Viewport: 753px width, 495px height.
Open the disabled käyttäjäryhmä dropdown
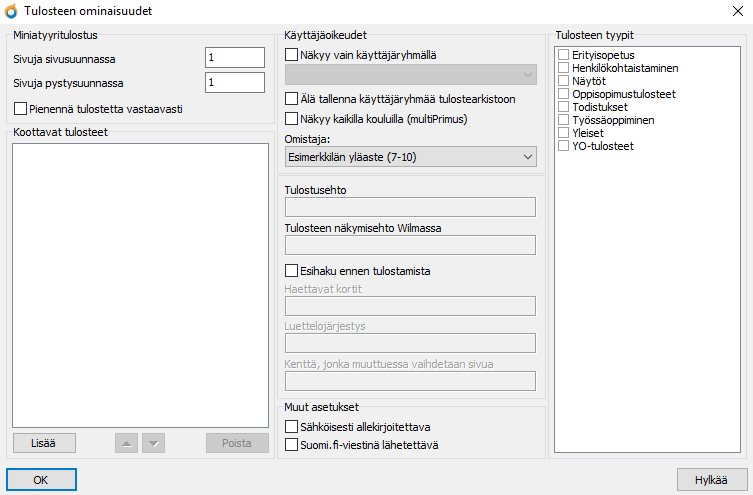point(411,75)
